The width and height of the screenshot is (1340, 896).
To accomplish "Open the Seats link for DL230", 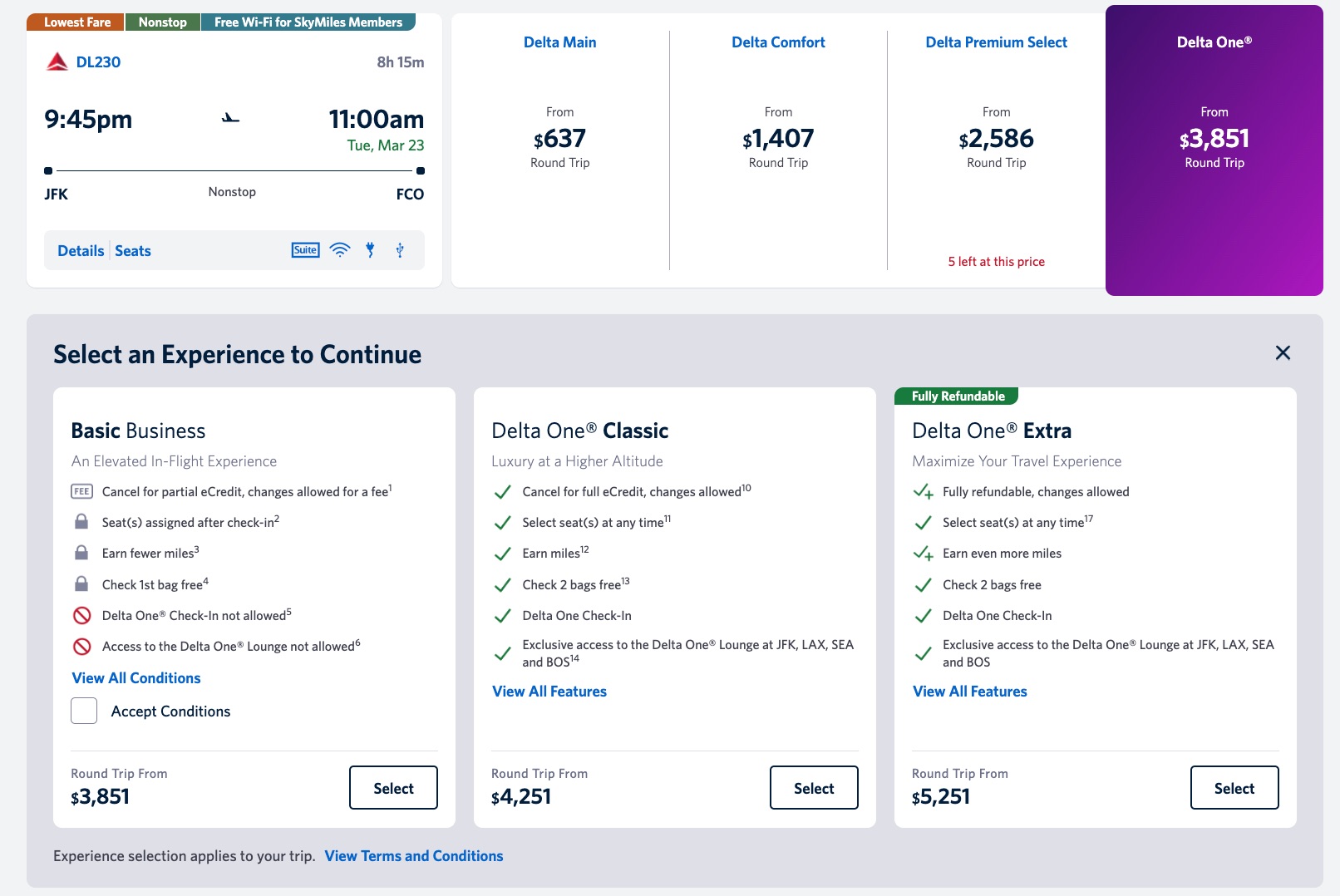I will coord(133,251).
